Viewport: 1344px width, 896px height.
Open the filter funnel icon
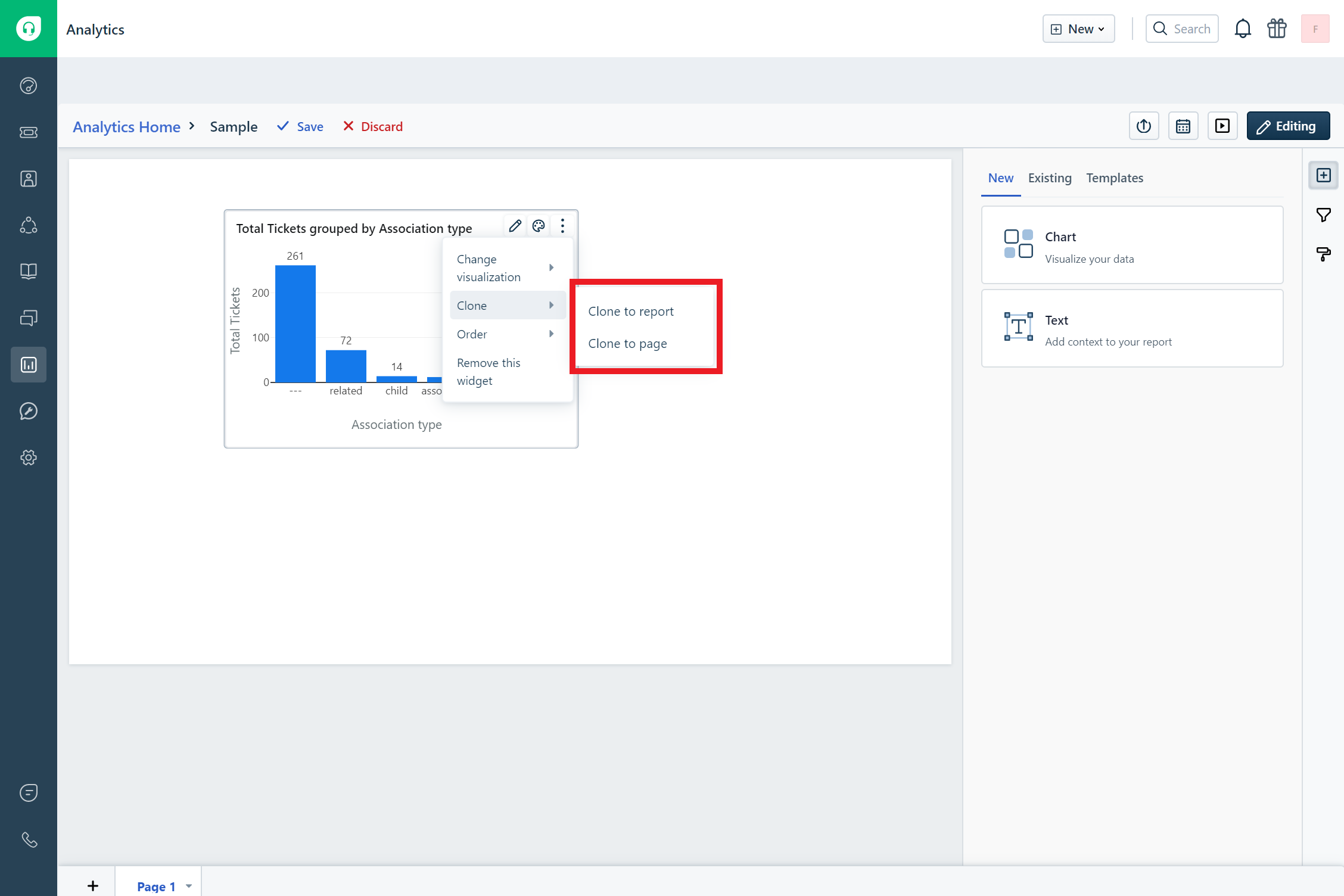tap(1323, 215)
